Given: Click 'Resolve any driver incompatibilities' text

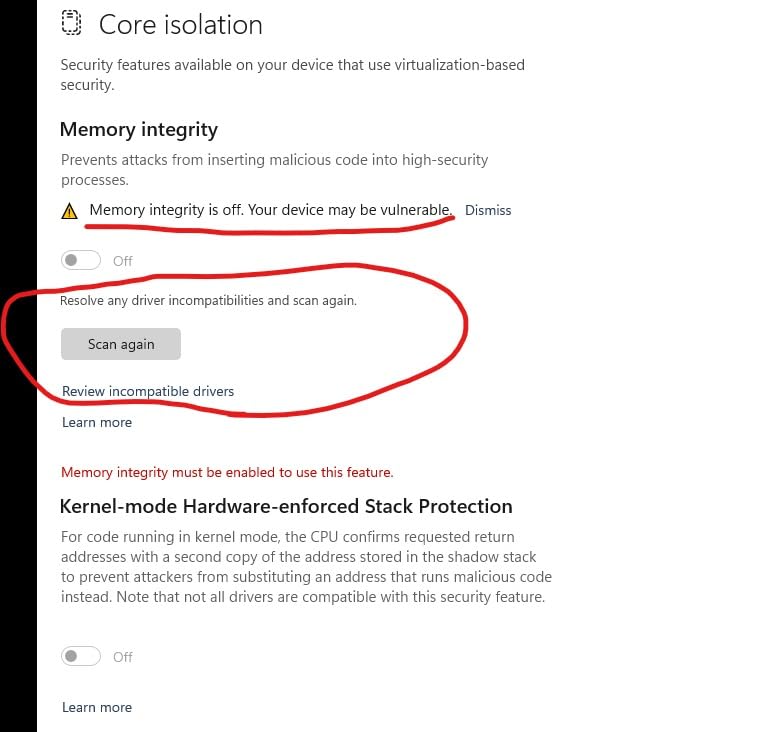Looking at the screenshot, I should [x=208, y=300].
